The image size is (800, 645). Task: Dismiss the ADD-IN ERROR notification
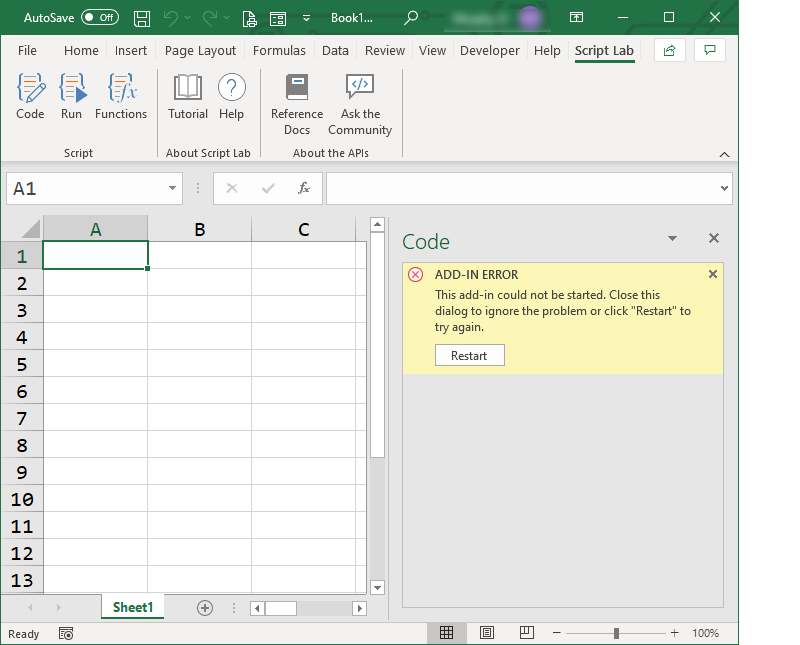tap(712, 273)
